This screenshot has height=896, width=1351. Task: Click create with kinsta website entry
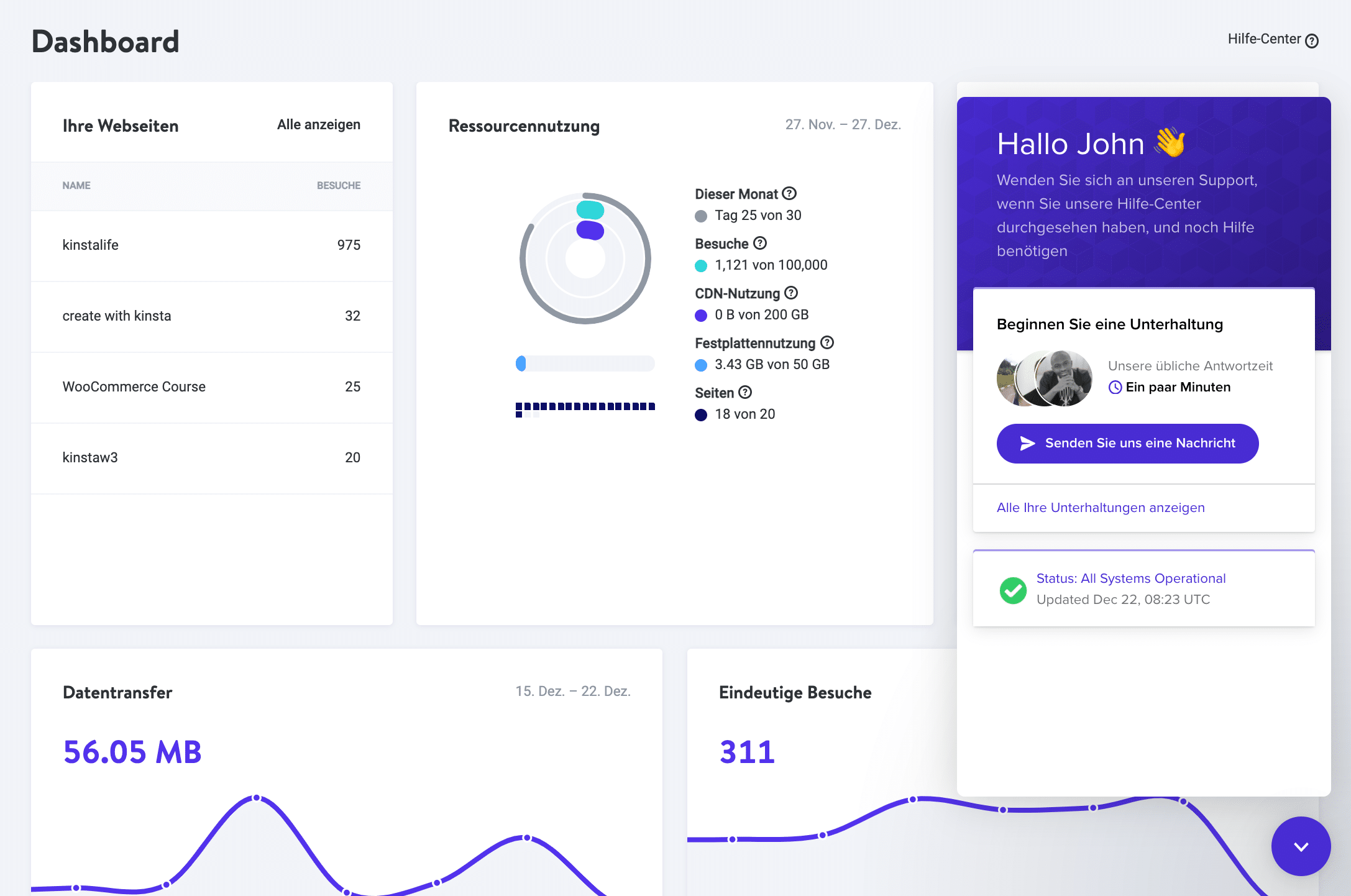116,316
